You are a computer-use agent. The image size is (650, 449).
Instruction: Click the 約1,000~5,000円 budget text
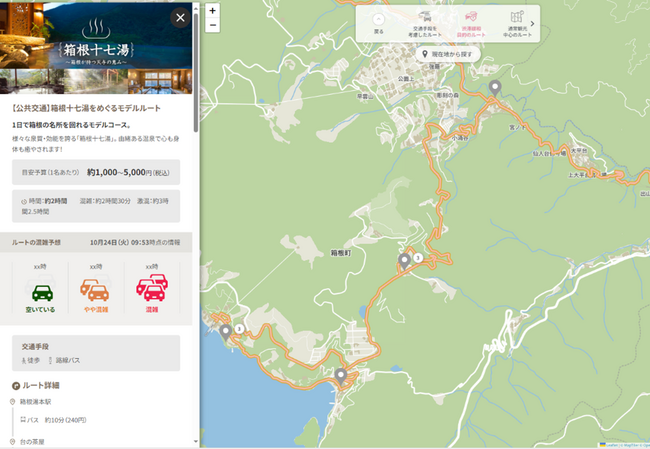click(128, 172)
